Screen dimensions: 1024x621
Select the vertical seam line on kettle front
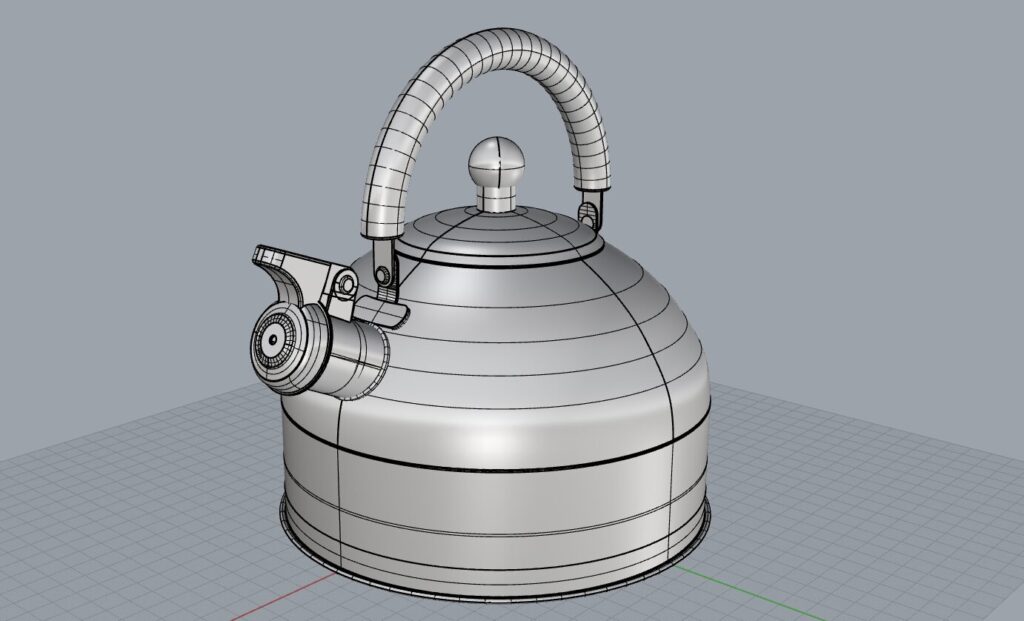(x=342, y=480)
